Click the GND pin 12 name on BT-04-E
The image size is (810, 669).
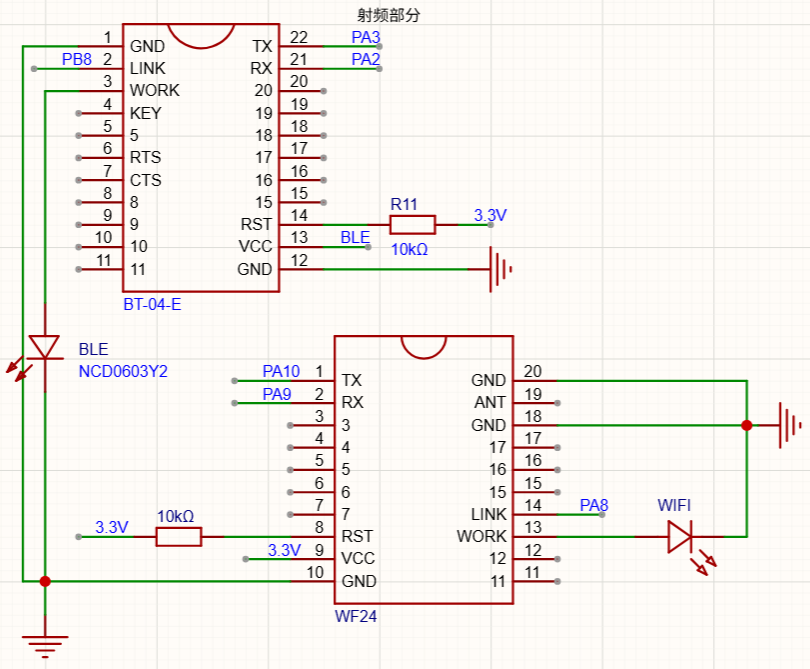point(255,269)
